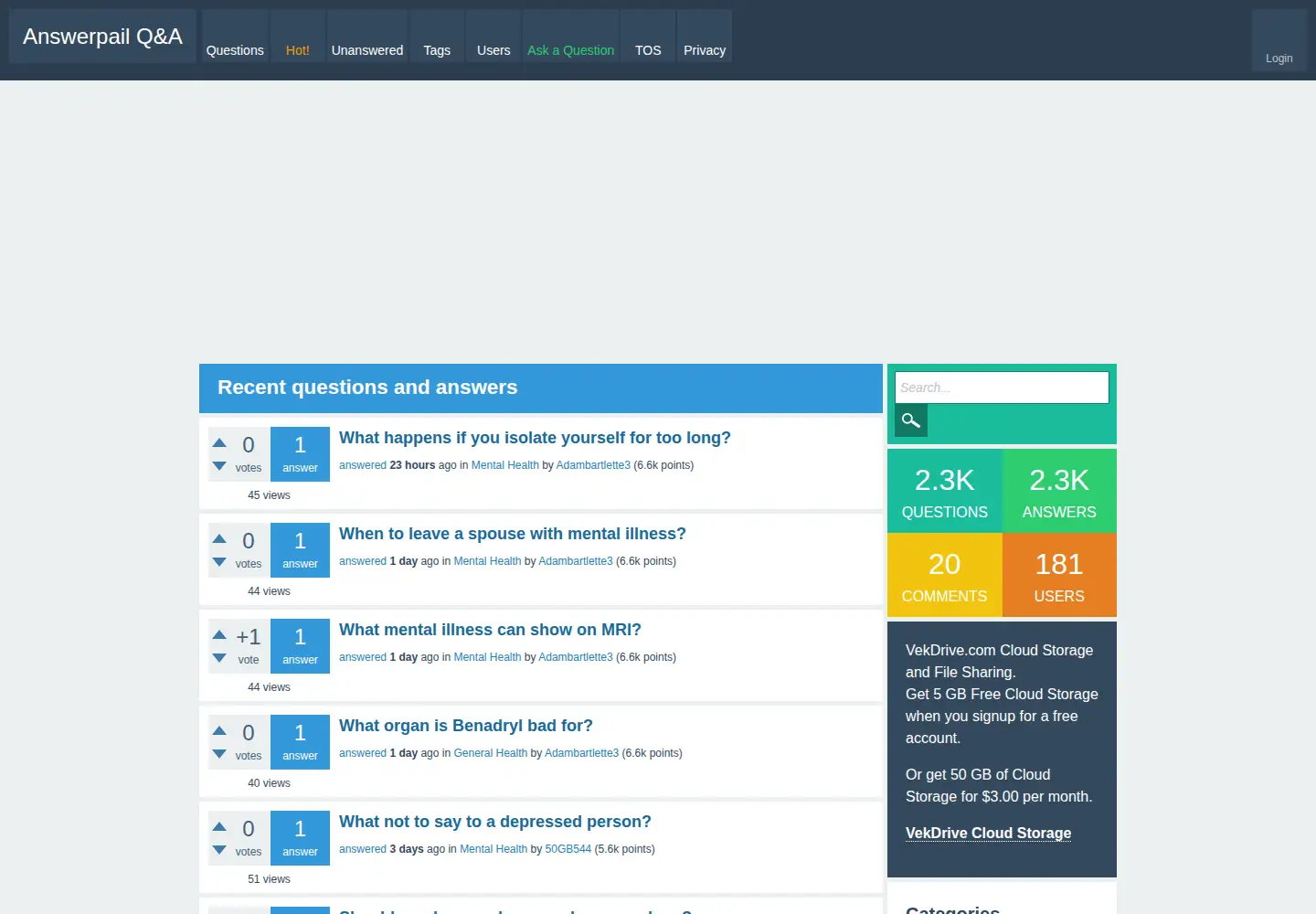The width and height of the screenshot is (1316, 914).
Task: Click the search magnifier button
Action: 911,420
